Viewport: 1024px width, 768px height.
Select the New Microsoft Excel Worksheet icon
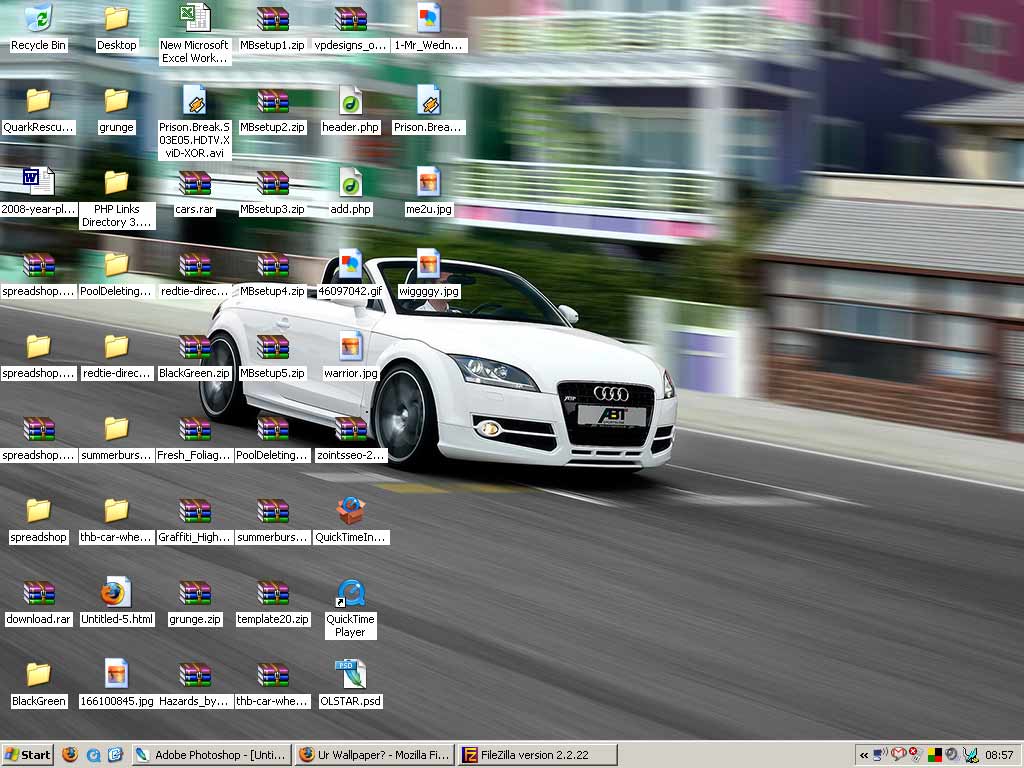coord(194,19)
